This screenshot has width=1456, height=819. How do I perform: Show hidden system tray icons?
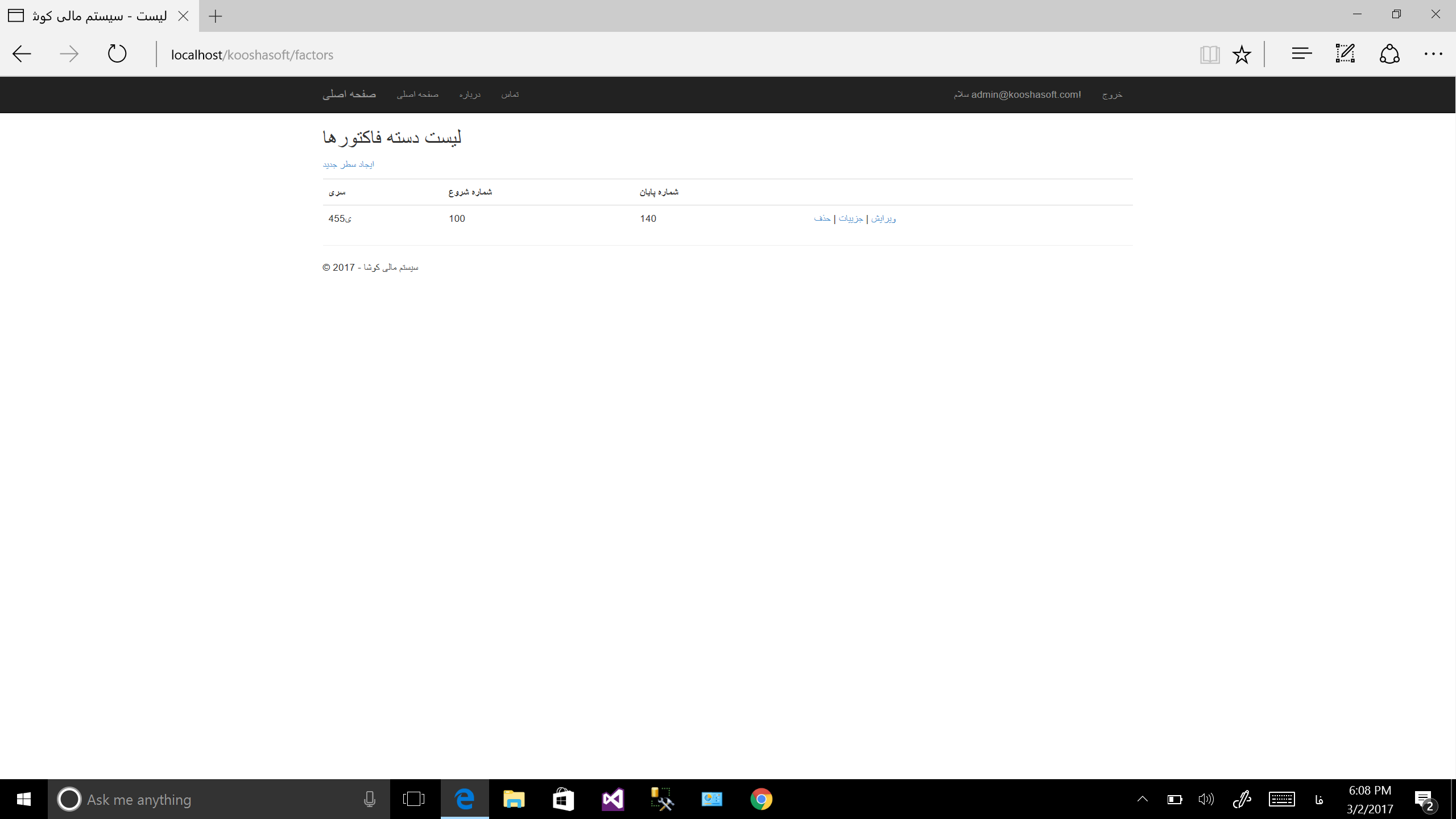[x=1142, y=799]
